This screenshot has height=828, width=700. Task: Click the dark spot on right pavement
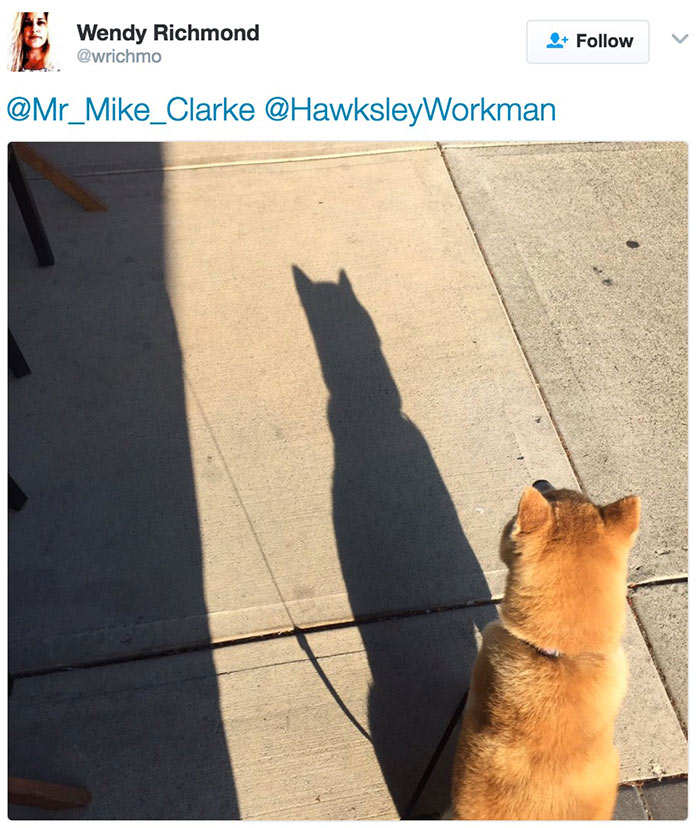(632, 244)
